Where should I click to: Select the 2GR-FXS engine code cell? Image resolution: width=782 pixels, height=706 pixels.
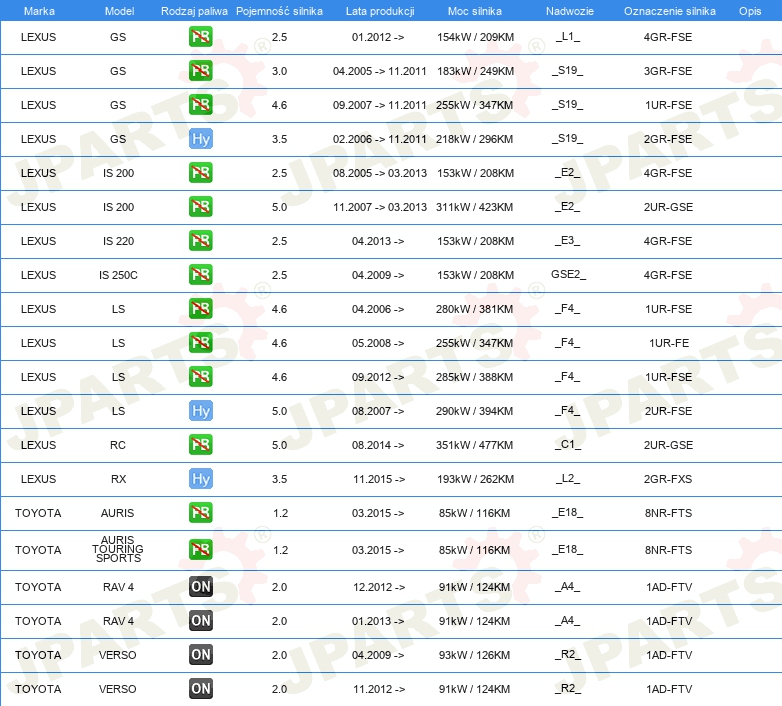[x=669, y=479]
